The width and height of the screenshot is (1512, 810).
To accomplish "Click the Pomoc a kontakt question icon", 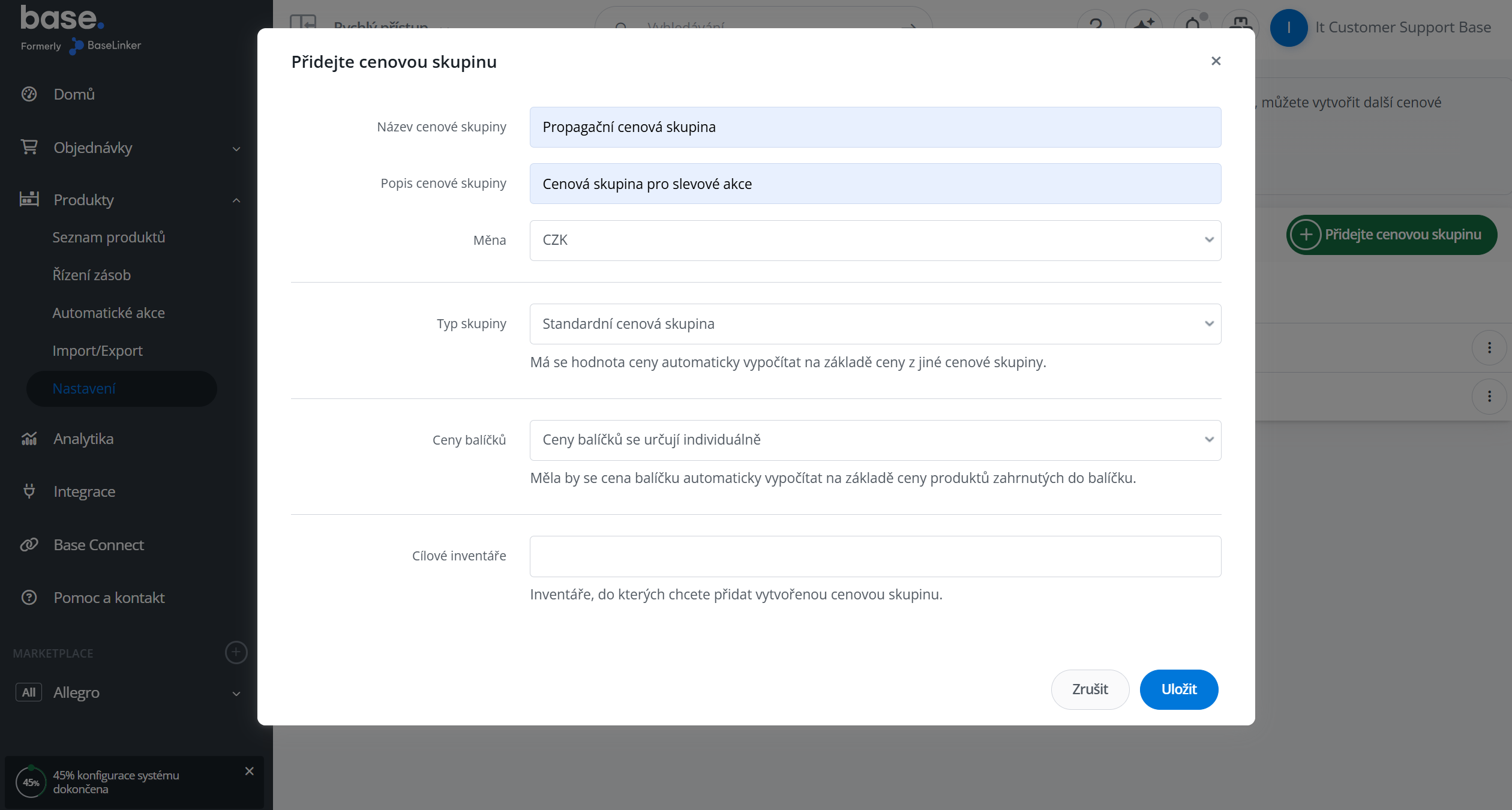I will (29, 598).
